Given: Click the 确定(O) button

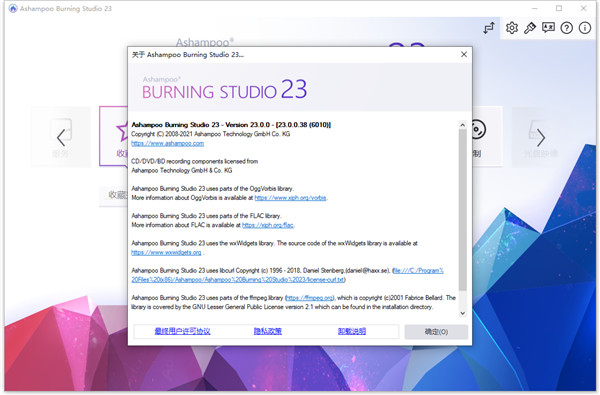Looking at the screenshot, I should click(436, 332).
